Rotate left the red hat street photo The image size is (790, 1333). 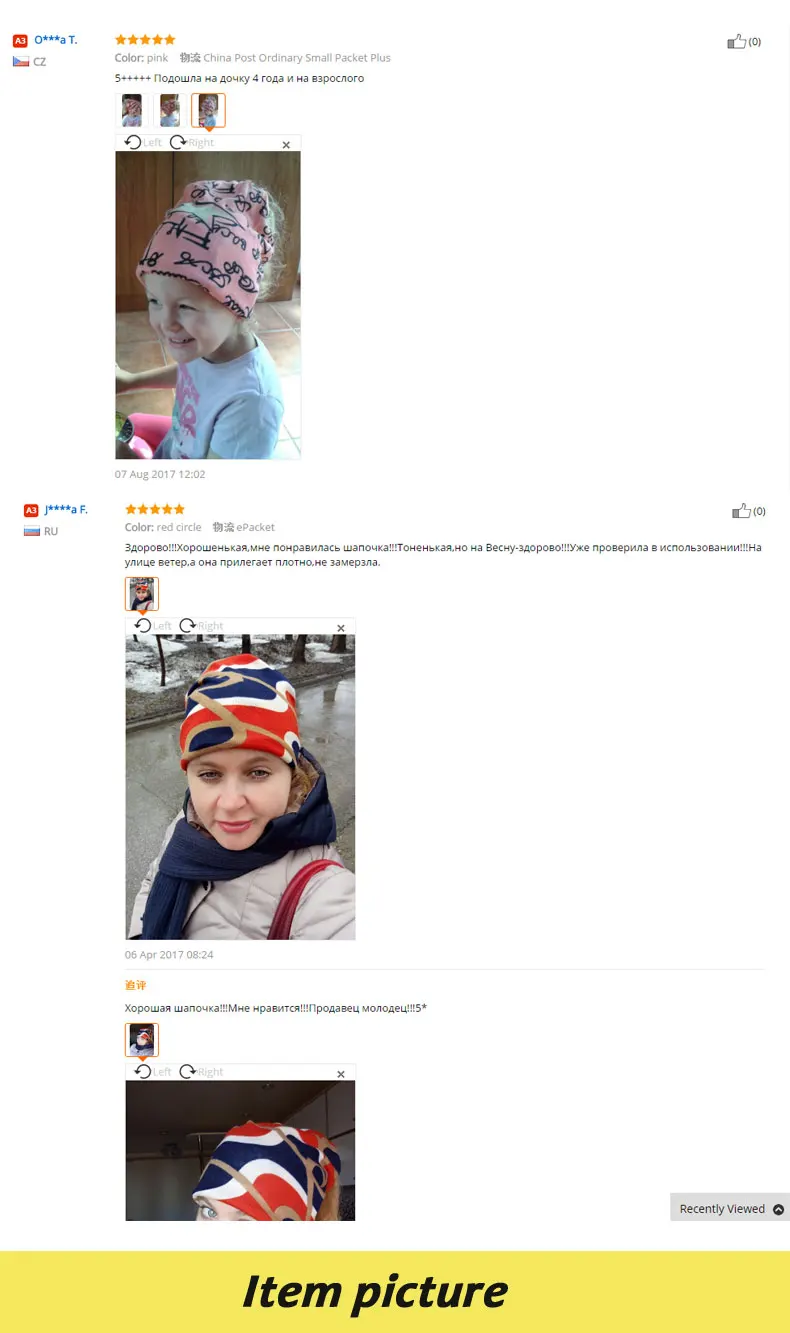pos(153,626)
